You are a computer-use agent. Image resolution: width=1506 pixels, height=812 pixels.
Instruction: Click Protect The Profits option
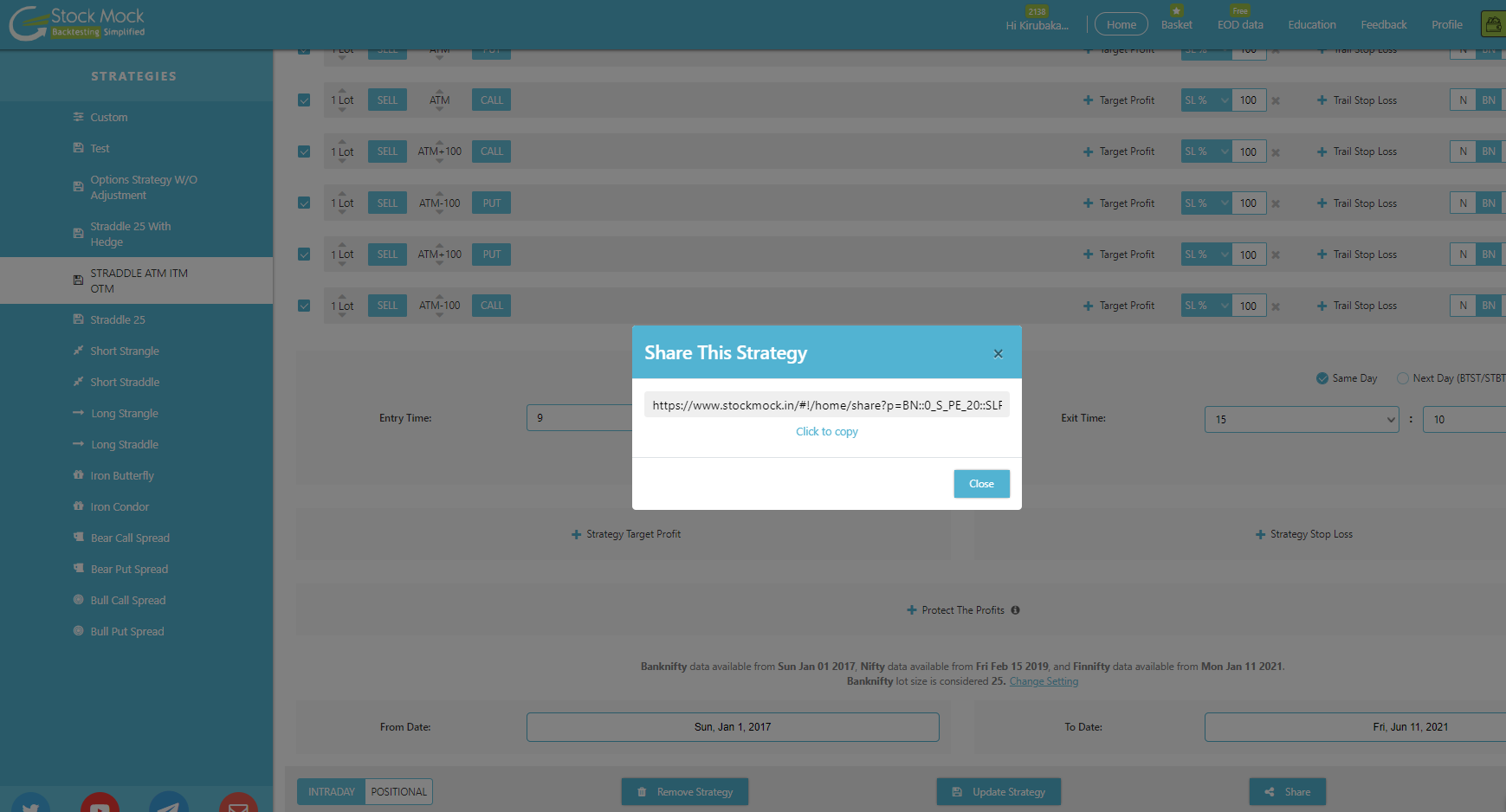click(956, 610)
